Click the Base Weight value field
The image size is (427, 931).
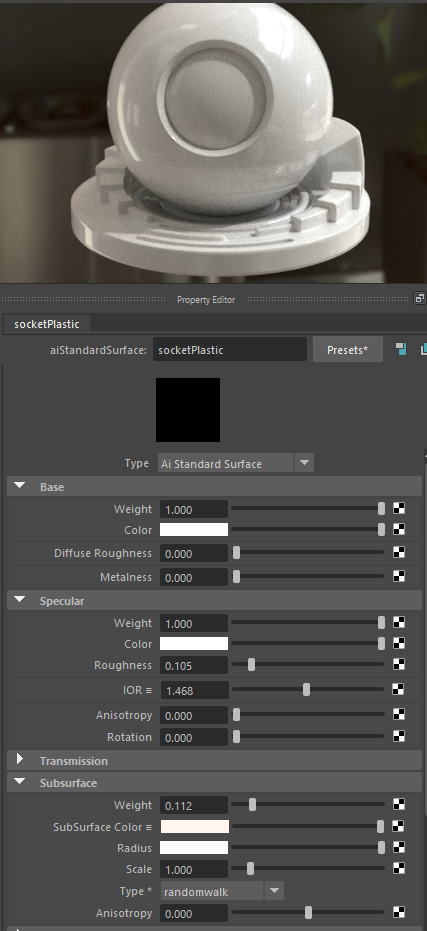[194, 509]
